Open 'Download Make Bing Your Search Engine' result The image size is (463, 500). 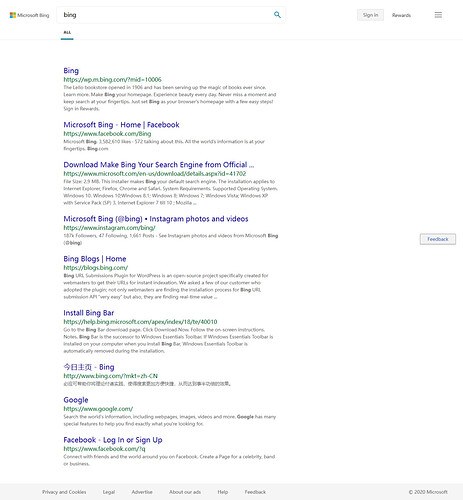(x=159, y=165)
